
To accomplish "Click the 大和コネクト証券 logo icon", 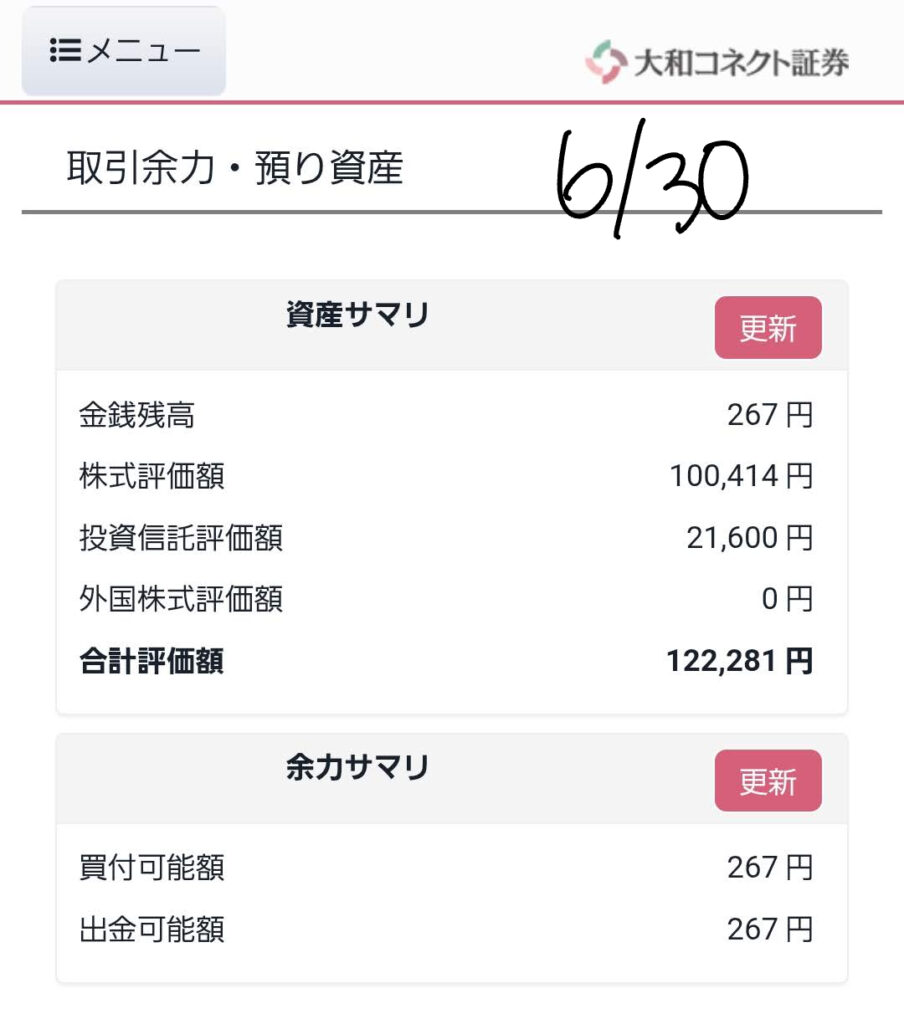I will coord(605,62).
